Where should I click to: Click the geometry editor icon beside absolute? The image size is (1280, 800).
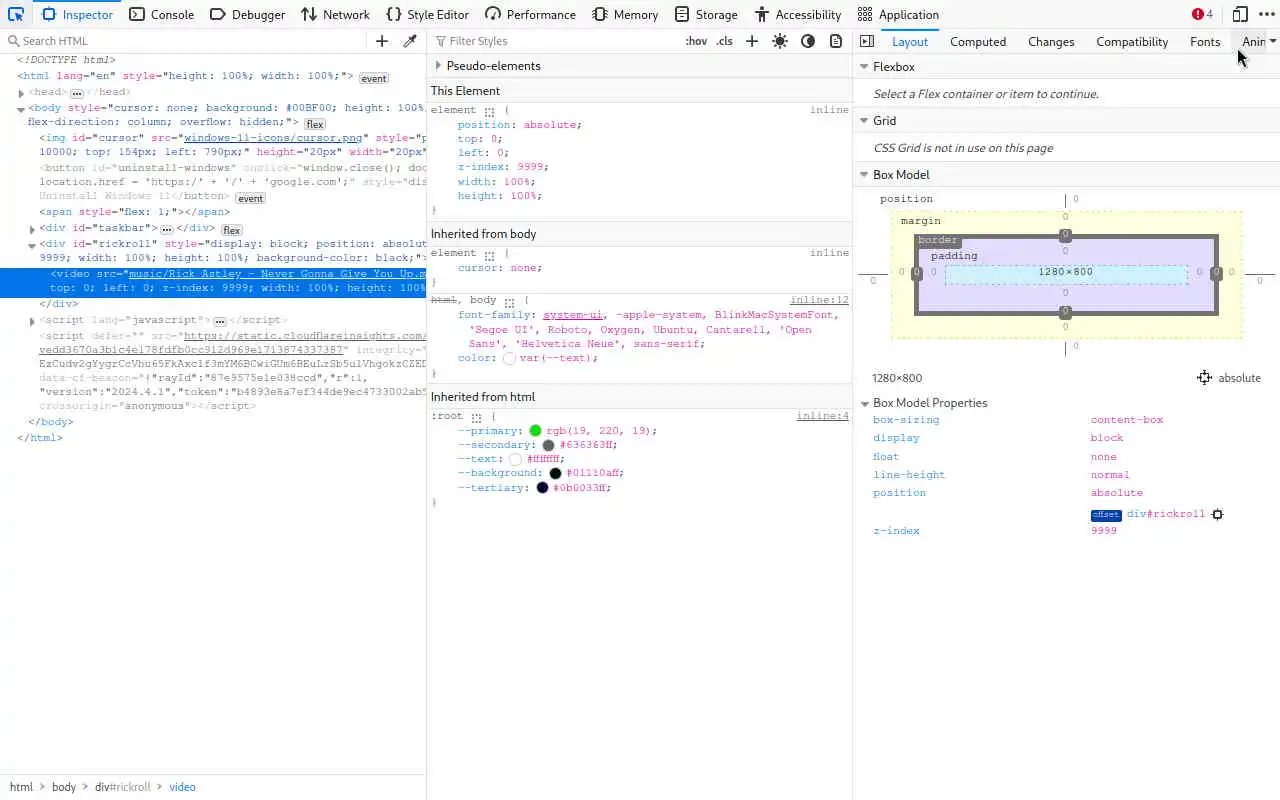1204,378
